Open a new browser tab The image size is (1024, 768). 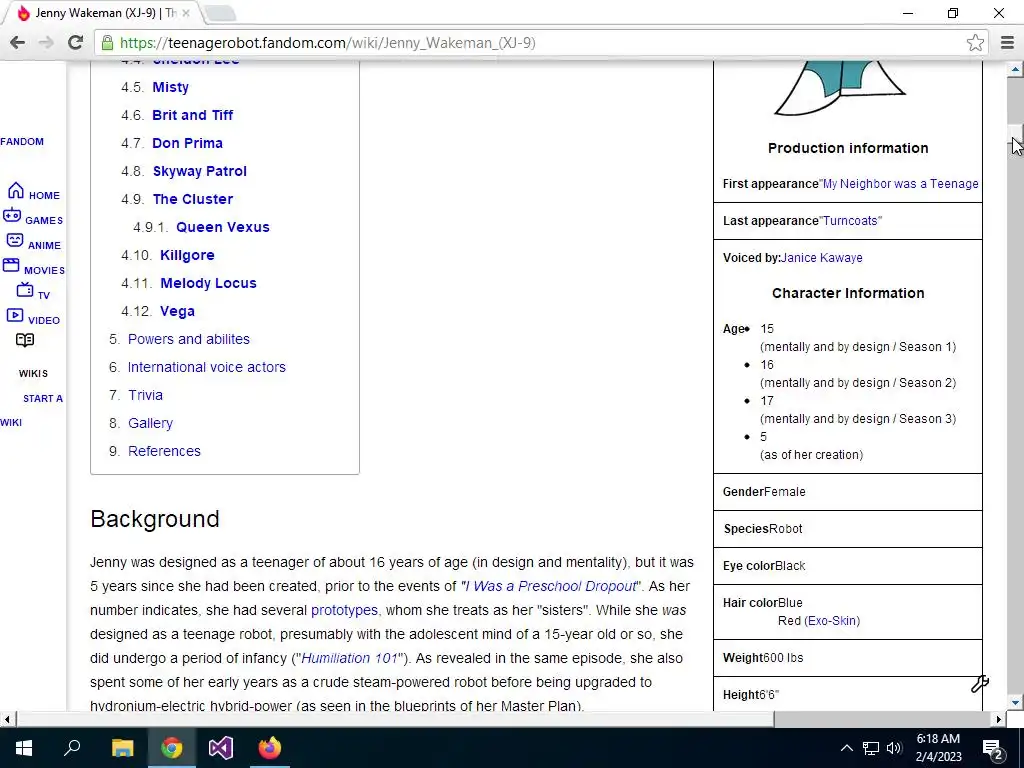pyautogui.click(x=219, y=13)
